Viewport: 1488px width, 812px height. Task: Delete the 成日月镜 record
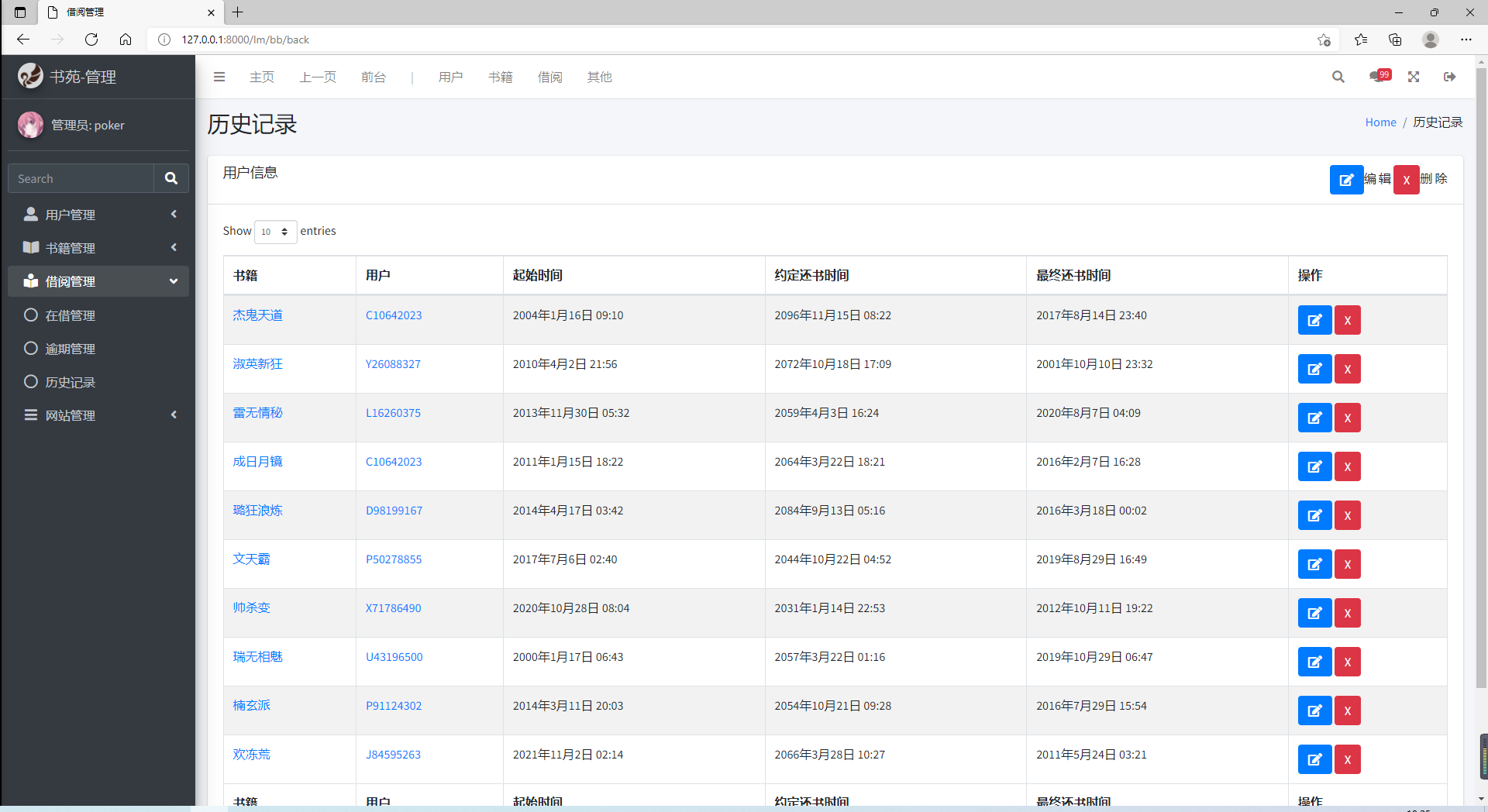coord(1347,466)
